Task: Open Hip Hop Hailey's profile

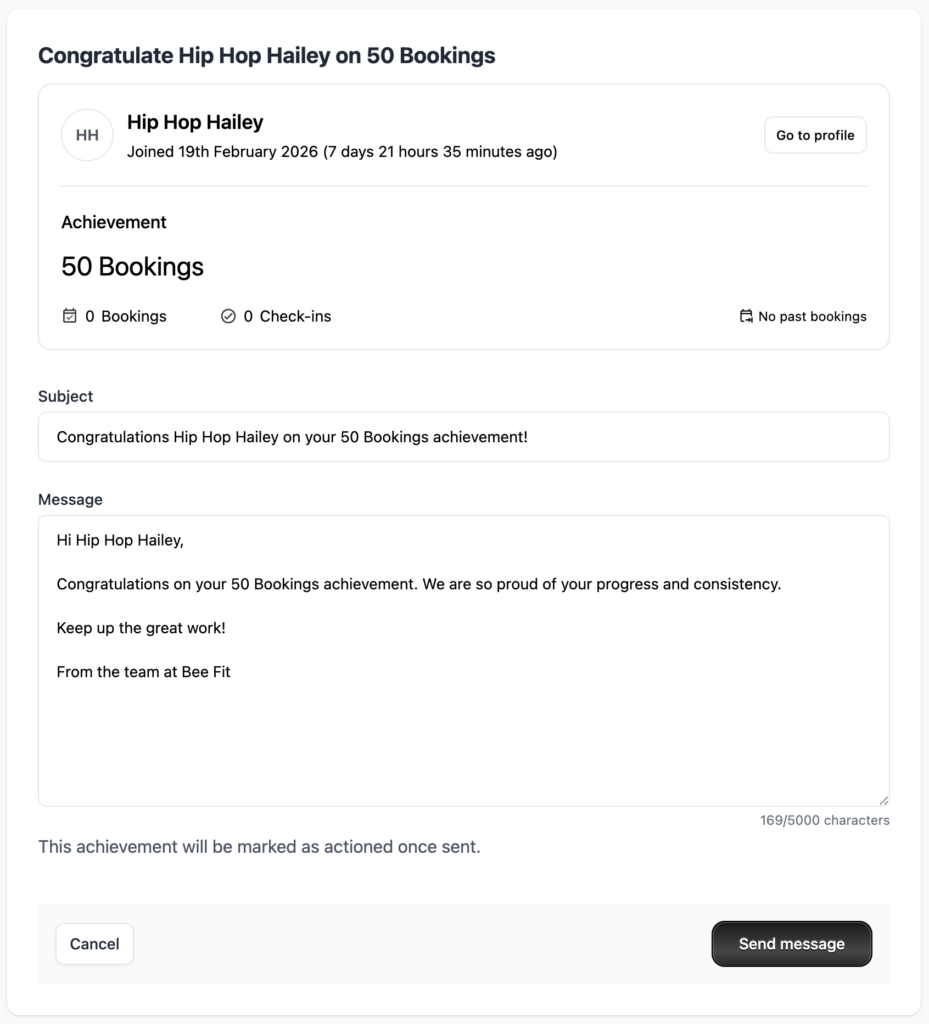Action: point(815,135)
